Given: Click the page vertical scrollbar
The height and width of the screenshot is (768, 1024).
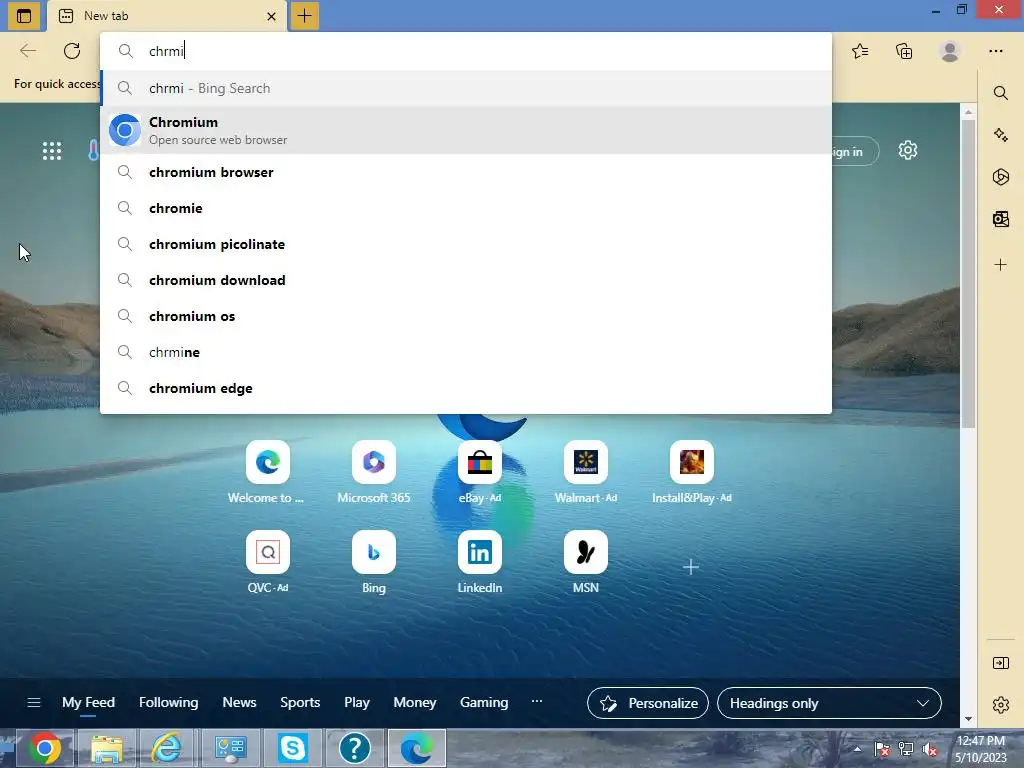Looking at the screenshot, I should tap(968, 274).
